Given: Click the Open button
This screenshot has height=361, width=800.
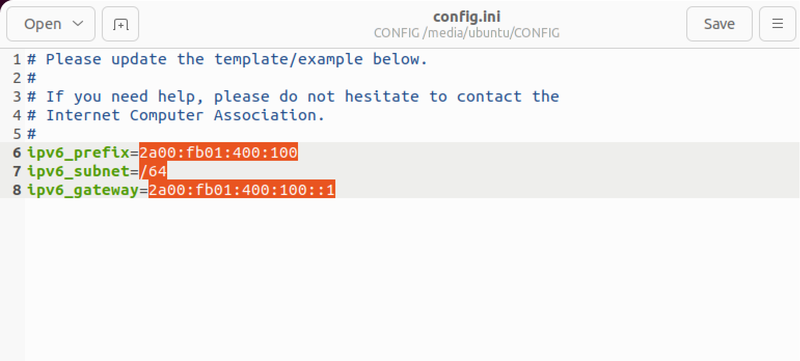Looking at the screenshot, I should (x=51, y=24).
